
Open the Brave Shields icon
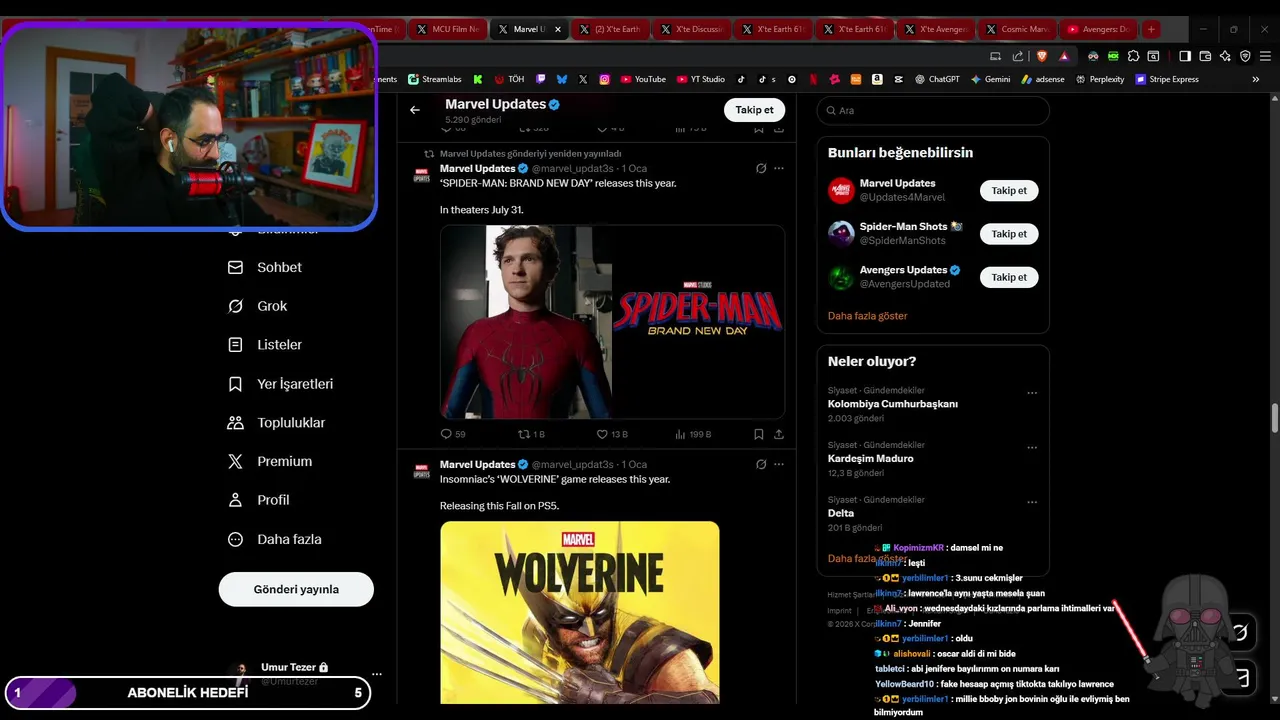1040,56
